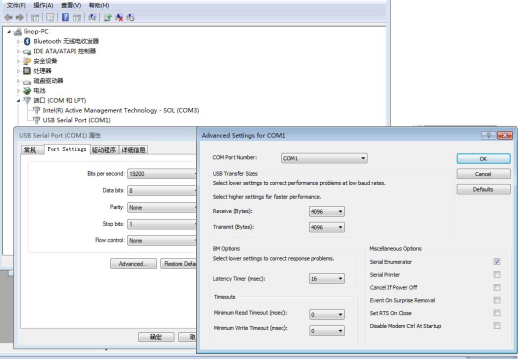
Task: Click the 端口 (COM 和 LPT) port icon
Action: tap(27, 100)
